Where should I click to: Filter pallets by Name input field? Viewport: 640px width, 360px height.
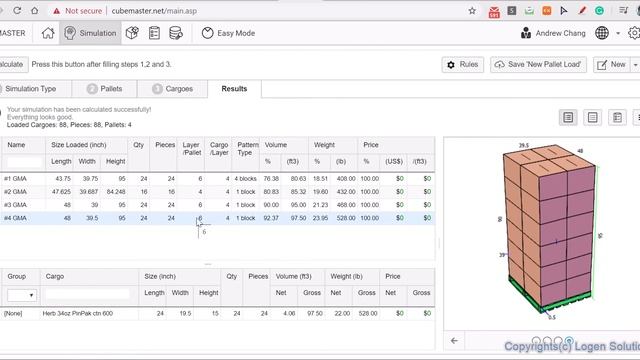click(x=24, y=162)
